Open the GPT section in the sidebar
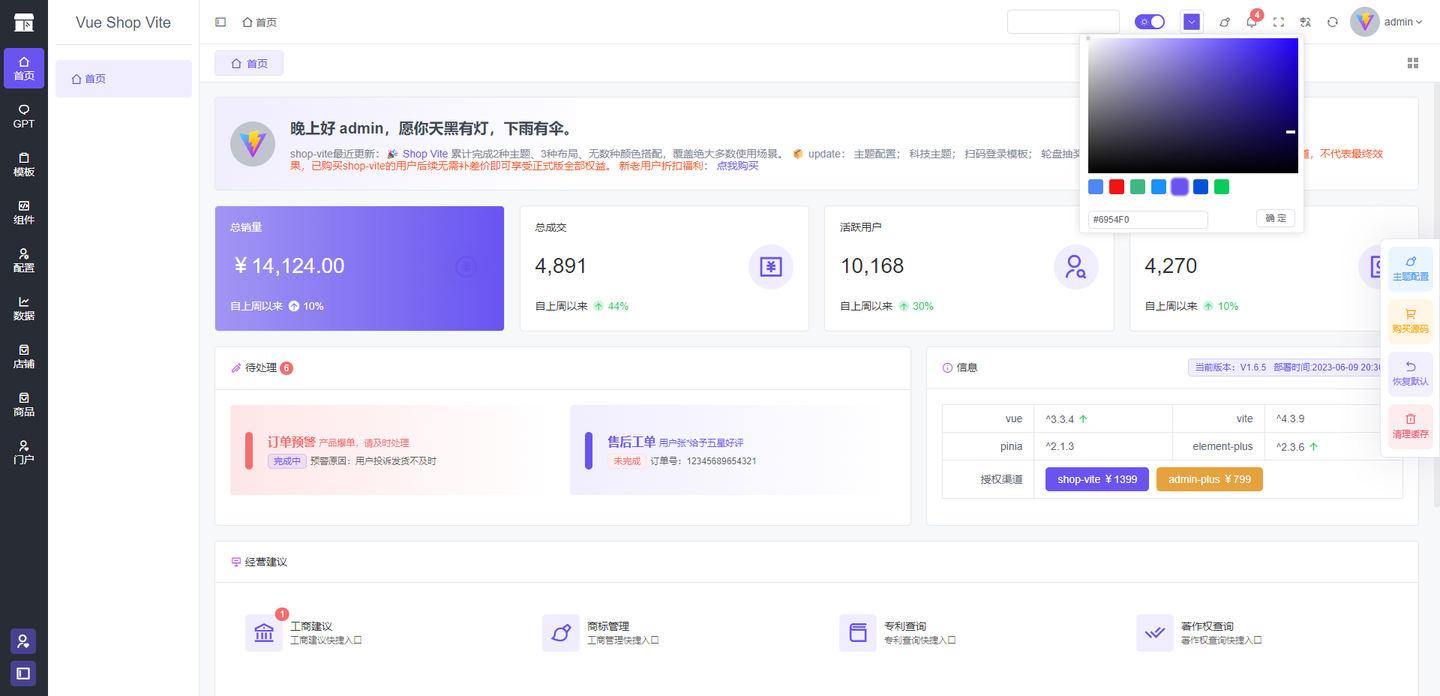The image size is (1440, 696). point(23,116)
